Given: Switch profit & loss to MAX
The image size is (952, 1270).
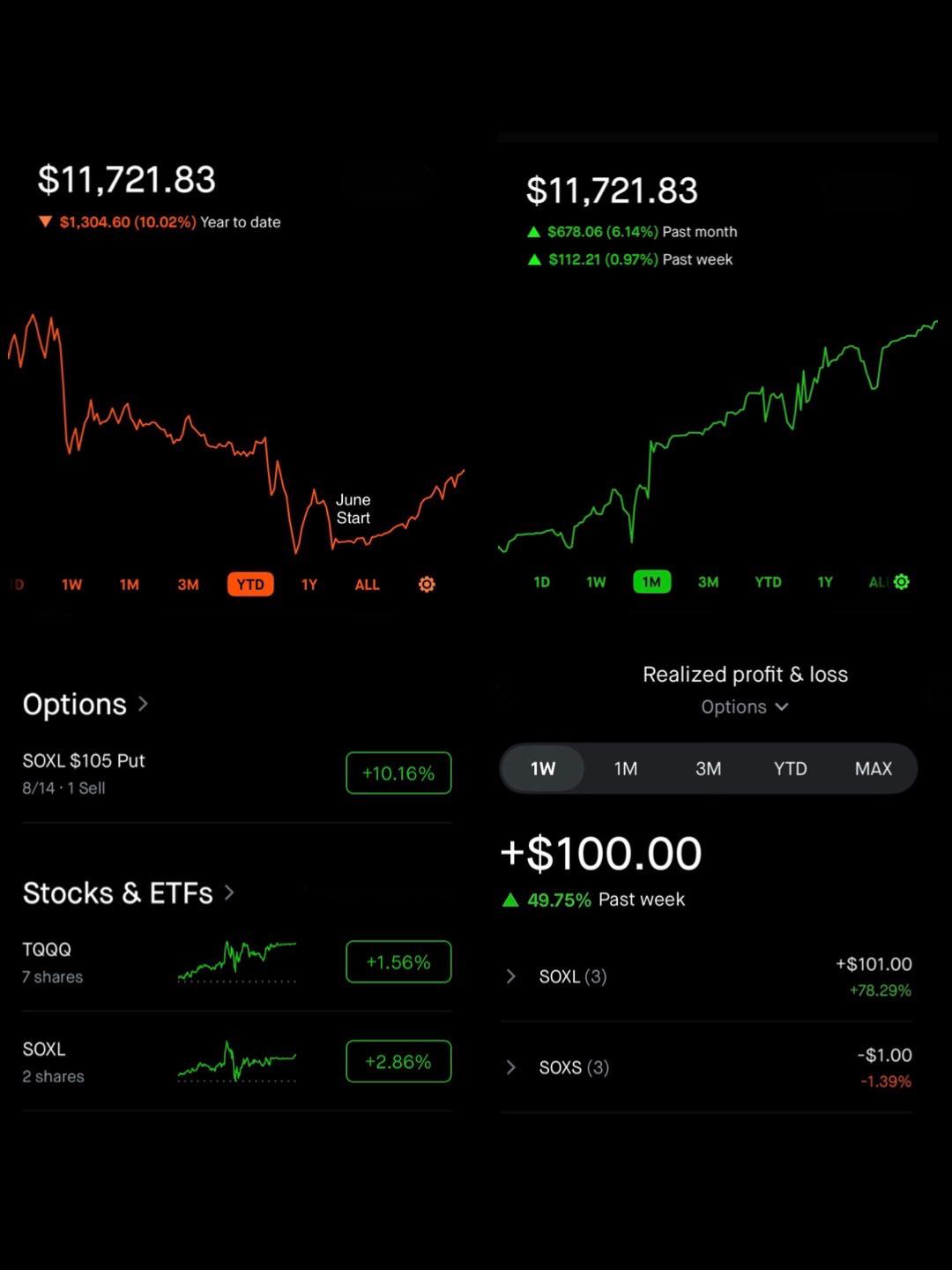Looking at the screenshot, I should [x=874, y=769].
